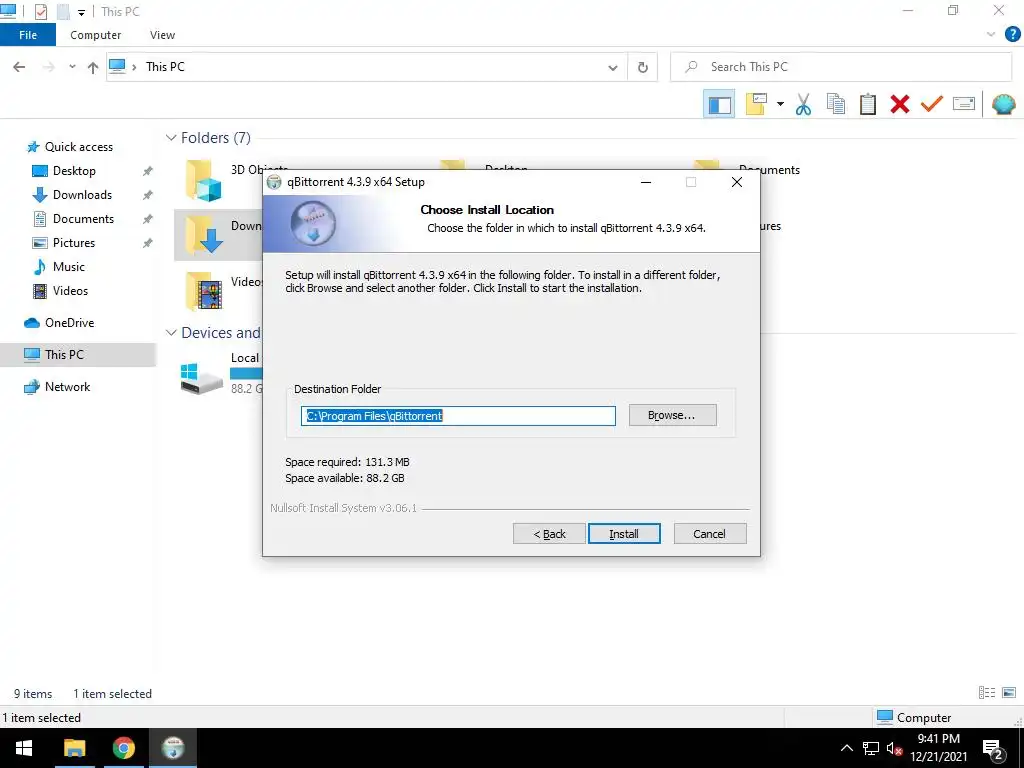1024x768 pixels.
Task: Open Explorer help question mark icon
Action: (1012, 35)
